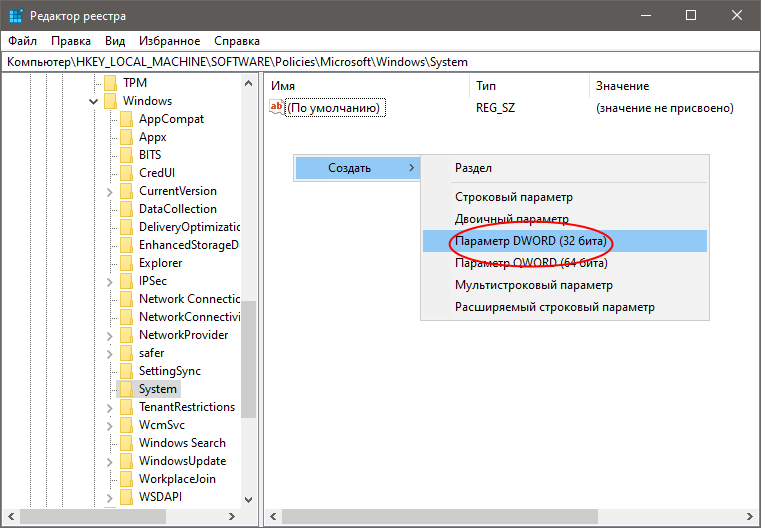Expand the NetworkProvider key

pos(110,336)
